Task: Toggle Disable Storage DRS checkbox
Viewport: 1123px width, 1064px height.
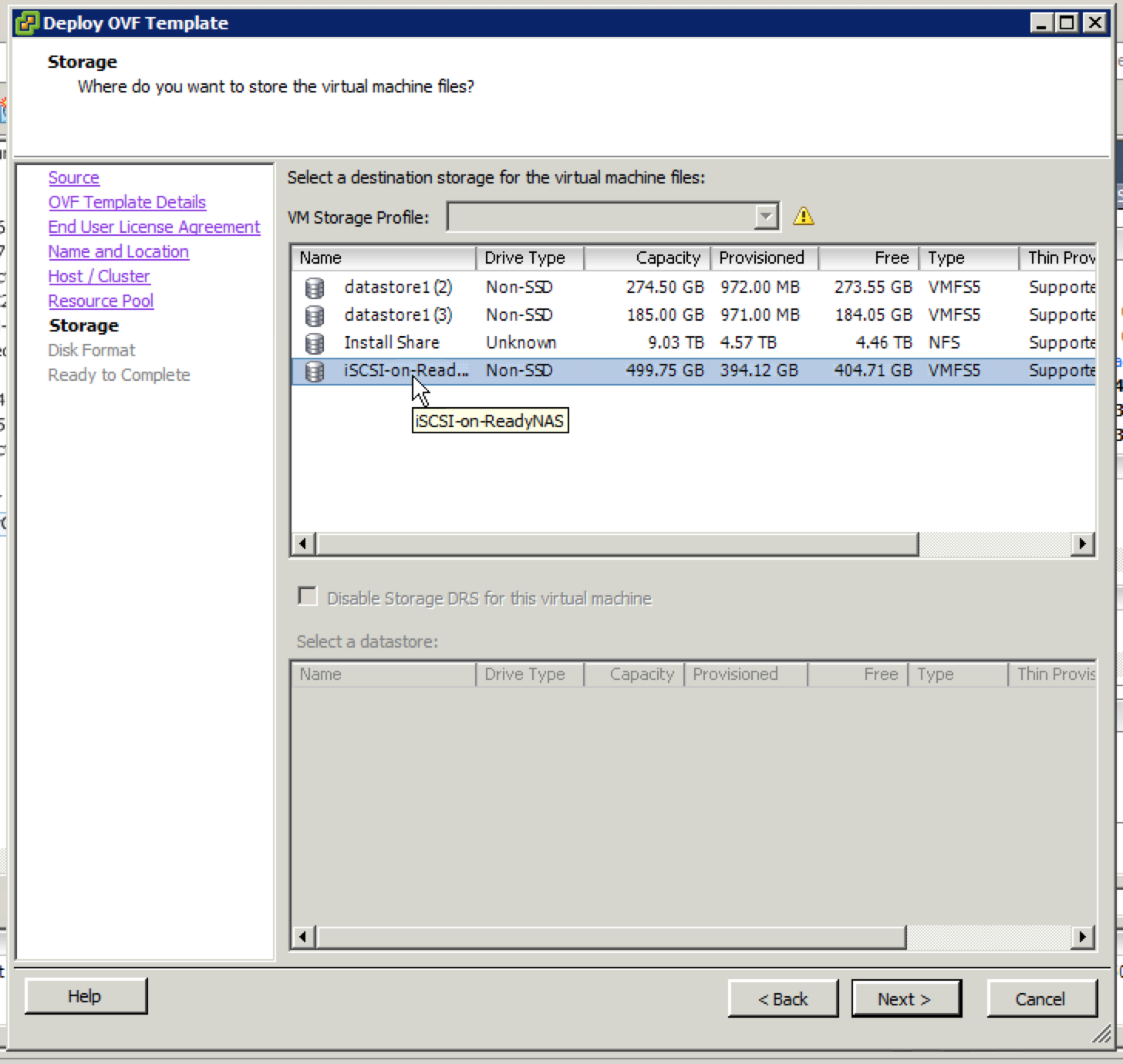Action: click(308, 597)
